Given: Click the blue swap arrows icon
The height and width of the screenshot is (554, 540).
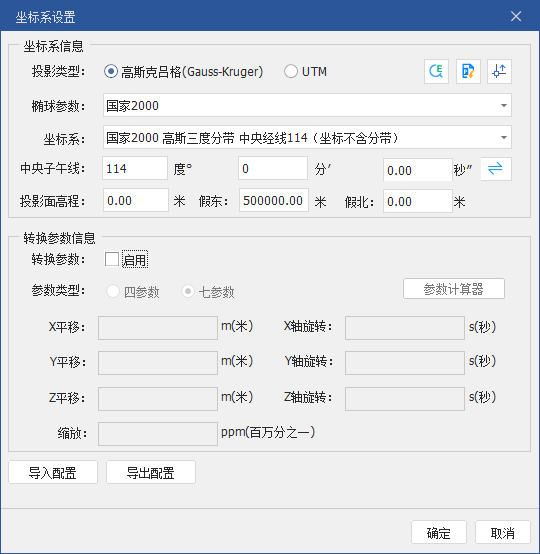Looking at the screenshot, I should pyautogui.click(x=496, y=169).
